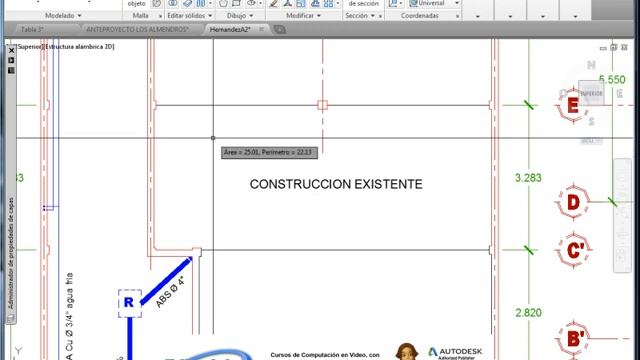Open the coordinate system menu below the ViewCube
This screenshot has height=360, width=640.
pos(591,141)
